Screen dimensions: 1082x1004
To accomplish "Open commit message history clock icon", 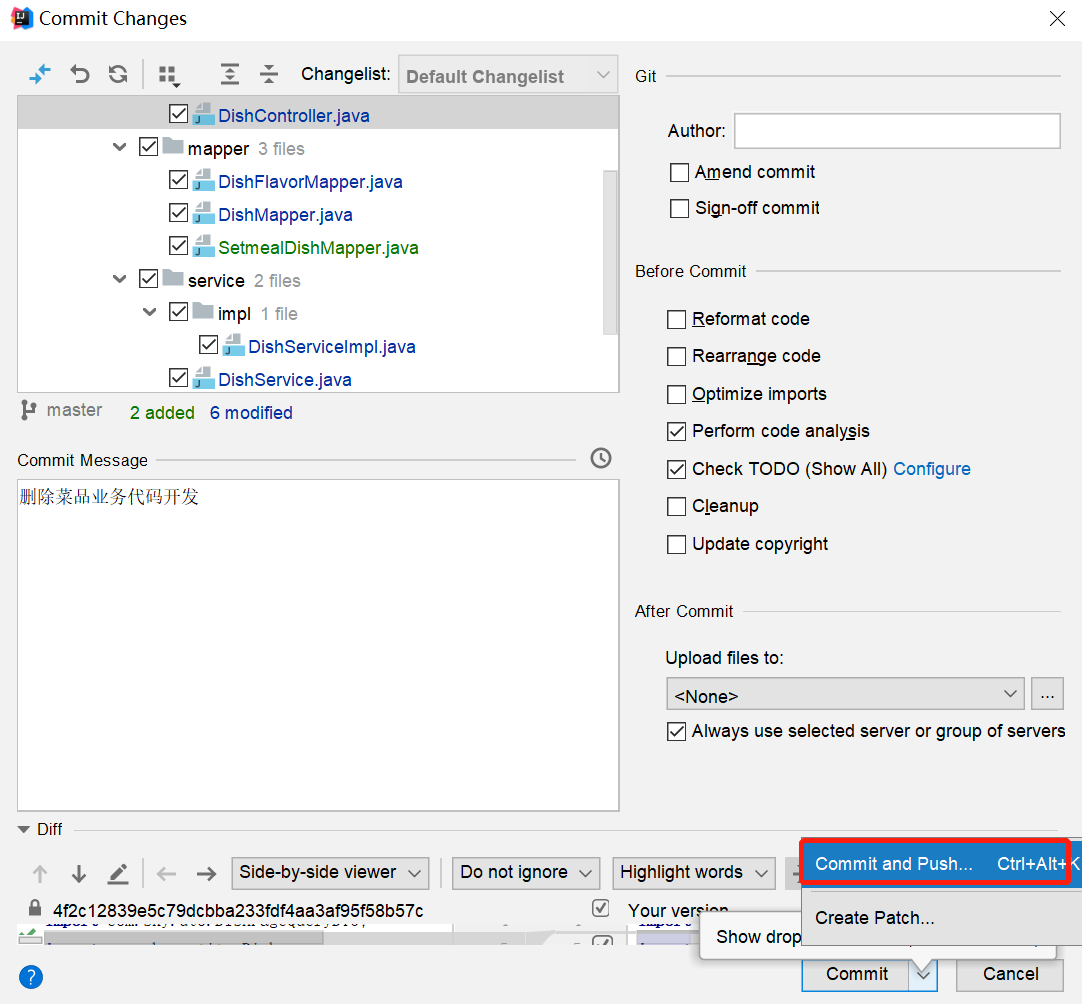I will click(x=600, y=458).
